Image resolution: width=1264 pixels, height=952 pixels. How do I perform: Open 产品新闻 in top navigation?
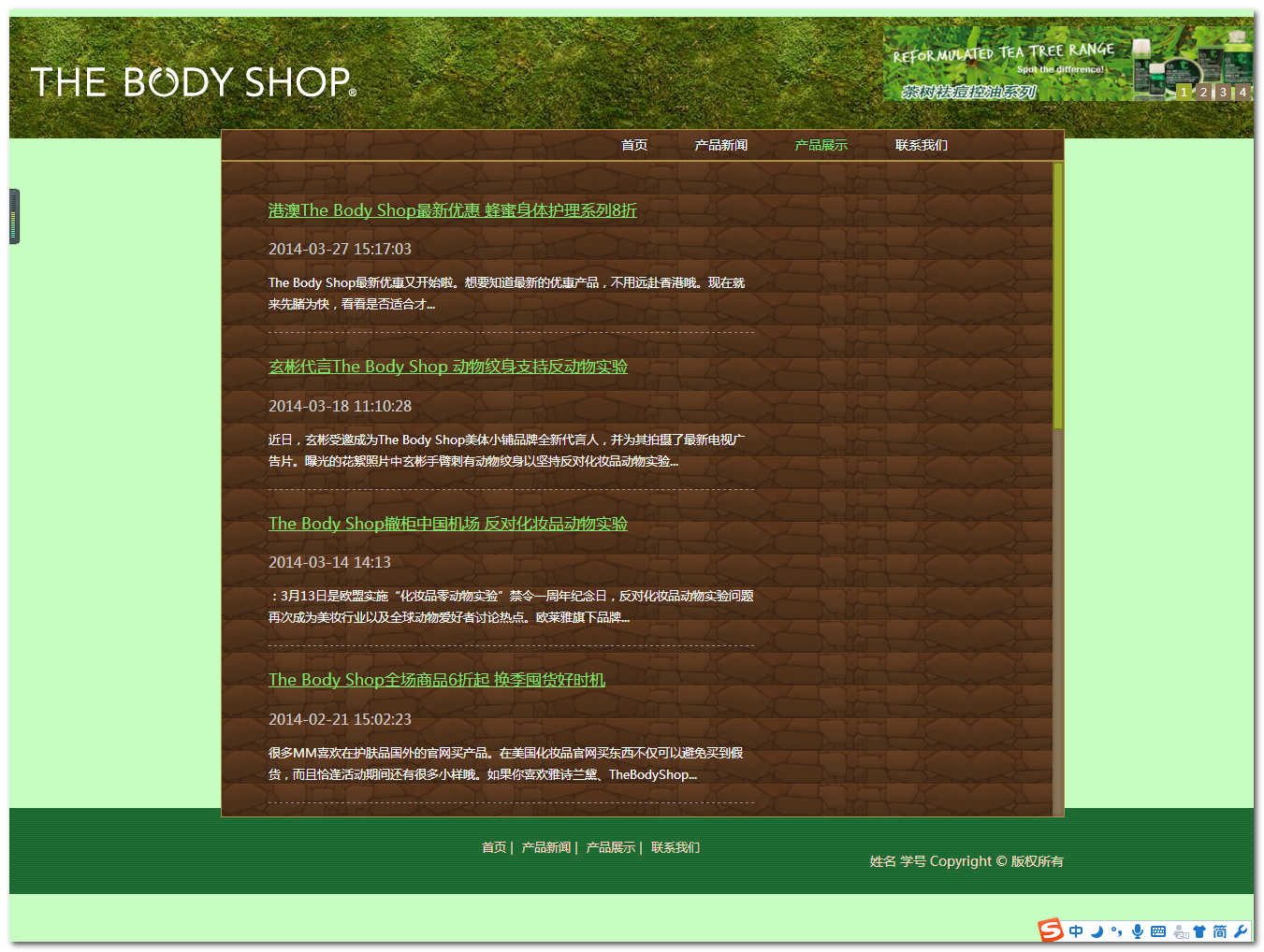pos(721,145)
